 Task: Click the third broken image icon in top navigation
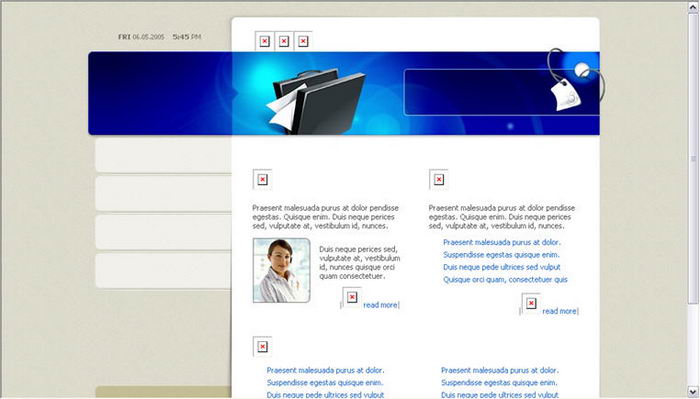coord(303,41)
